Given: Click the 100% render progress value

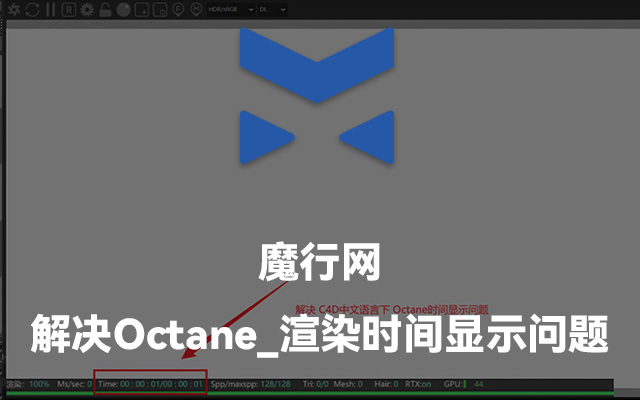Looking at the screenshot, I should pos(39,384).
